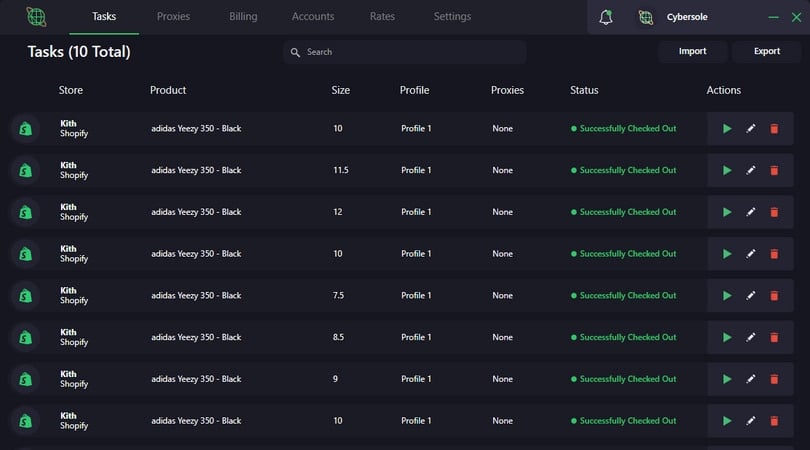Click Kith Shopify store in size 7.5 row

[74, 296]
